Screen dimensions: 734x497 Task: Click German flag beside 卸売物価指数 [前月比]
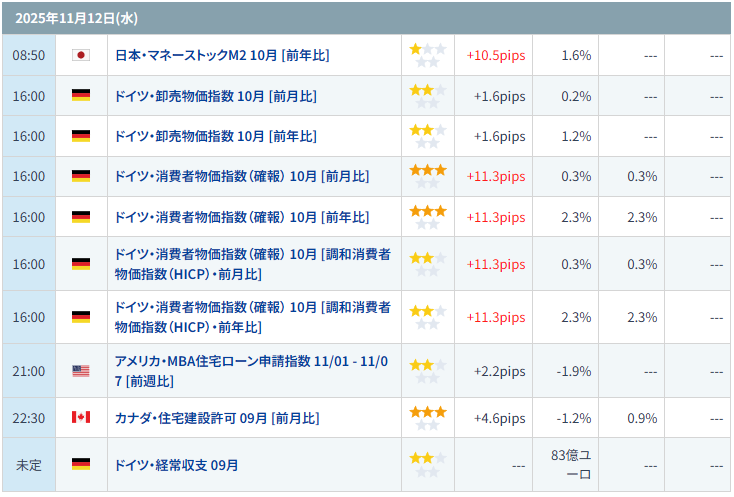(x=81, y=96)
